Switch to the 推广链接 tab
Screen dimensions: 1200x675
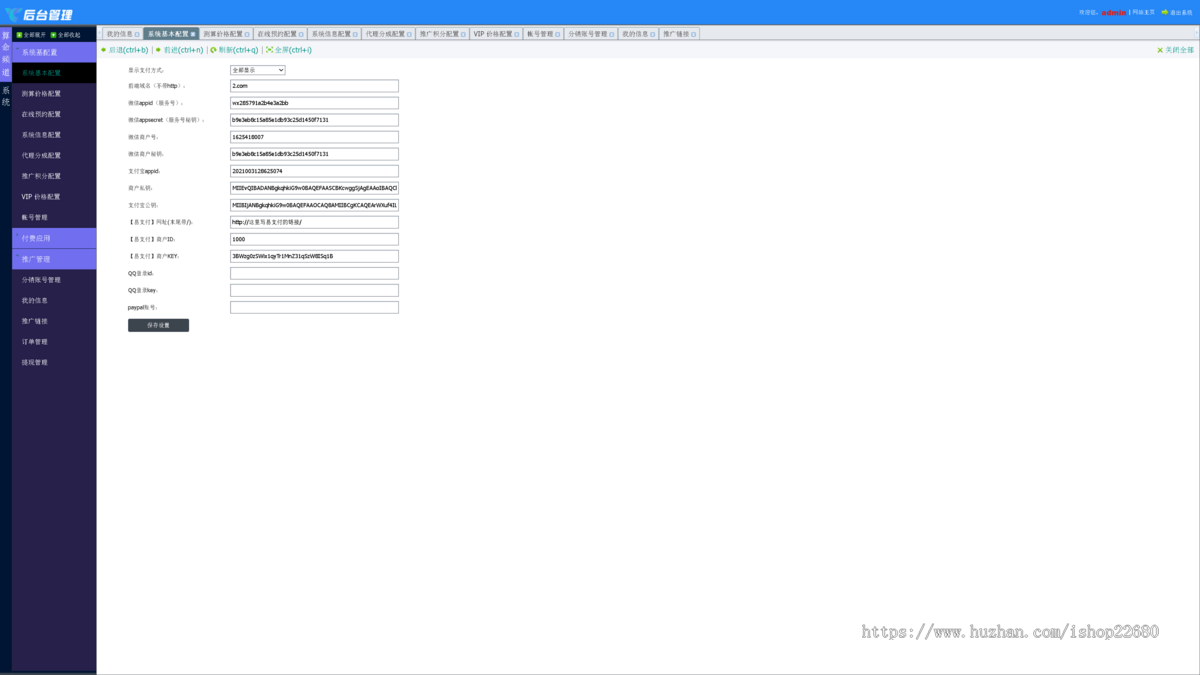click(x=679, y=34)
